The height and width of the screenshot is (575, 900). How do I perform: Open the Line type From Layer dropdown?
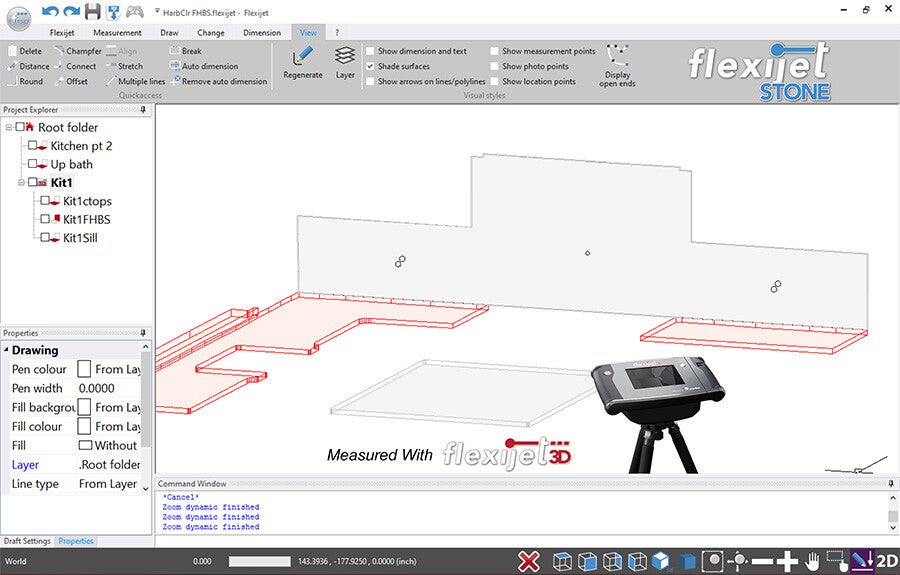[108, 484]
